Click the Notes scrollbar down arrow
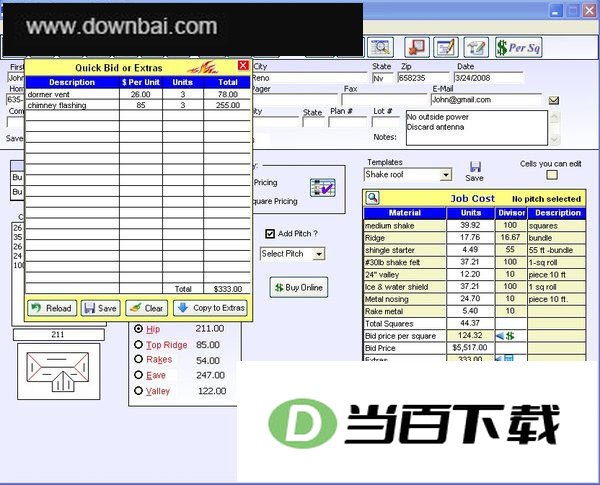Screen dimensions: 600x485 [554, 140]
